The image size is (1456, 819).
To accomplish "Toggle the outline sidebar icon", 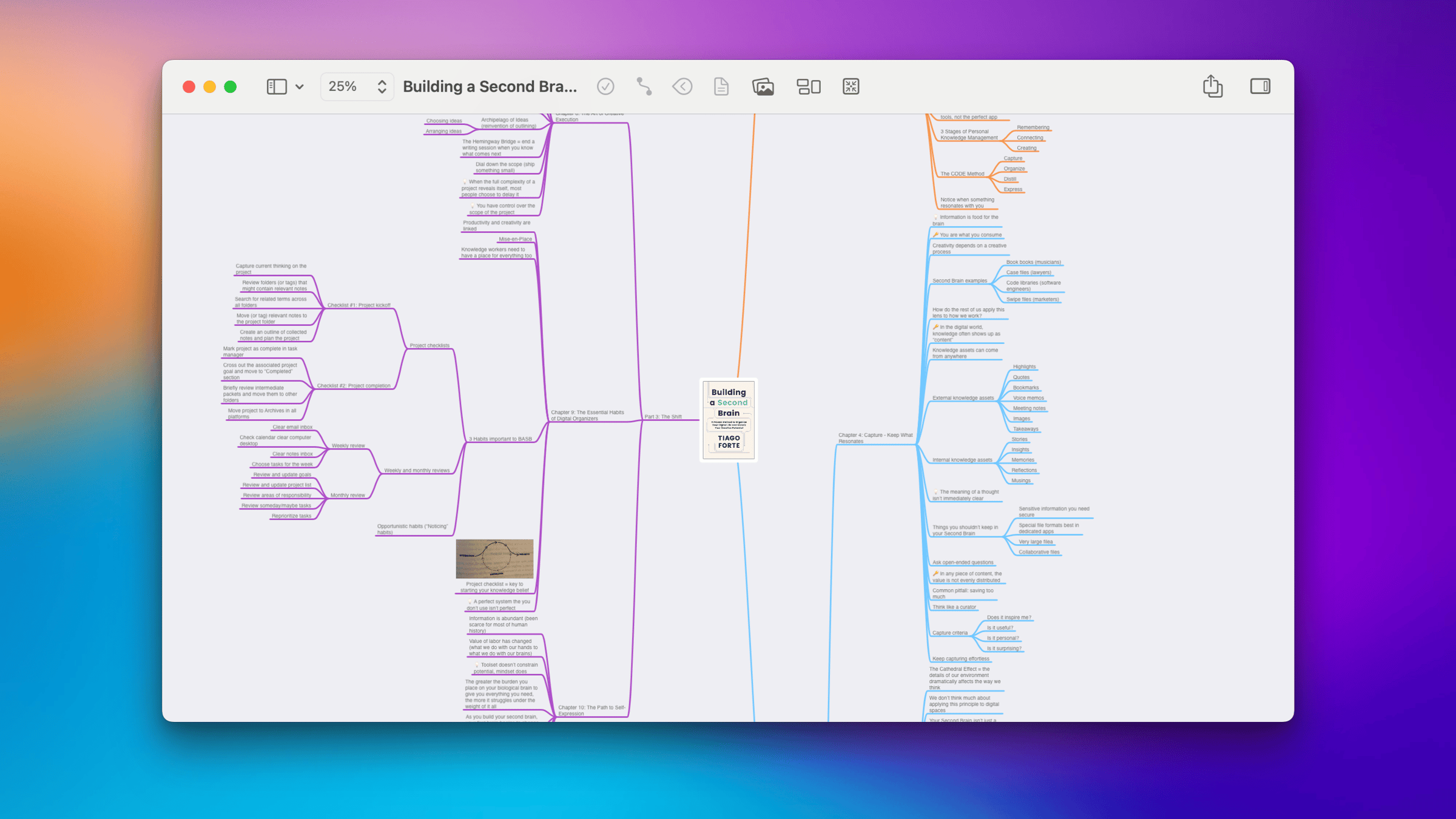I will 277,87.
